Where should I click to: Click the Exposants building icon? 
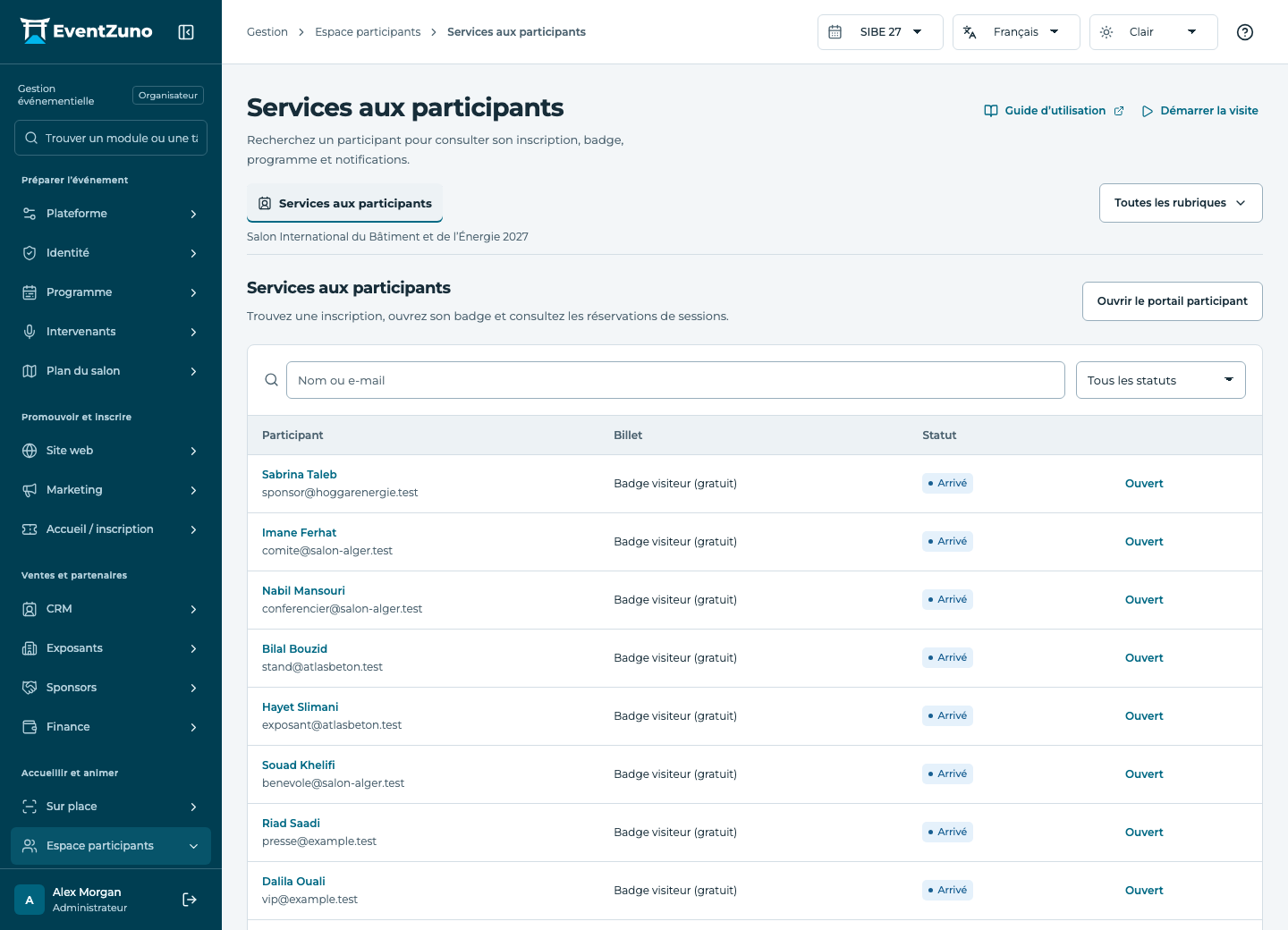30,648
